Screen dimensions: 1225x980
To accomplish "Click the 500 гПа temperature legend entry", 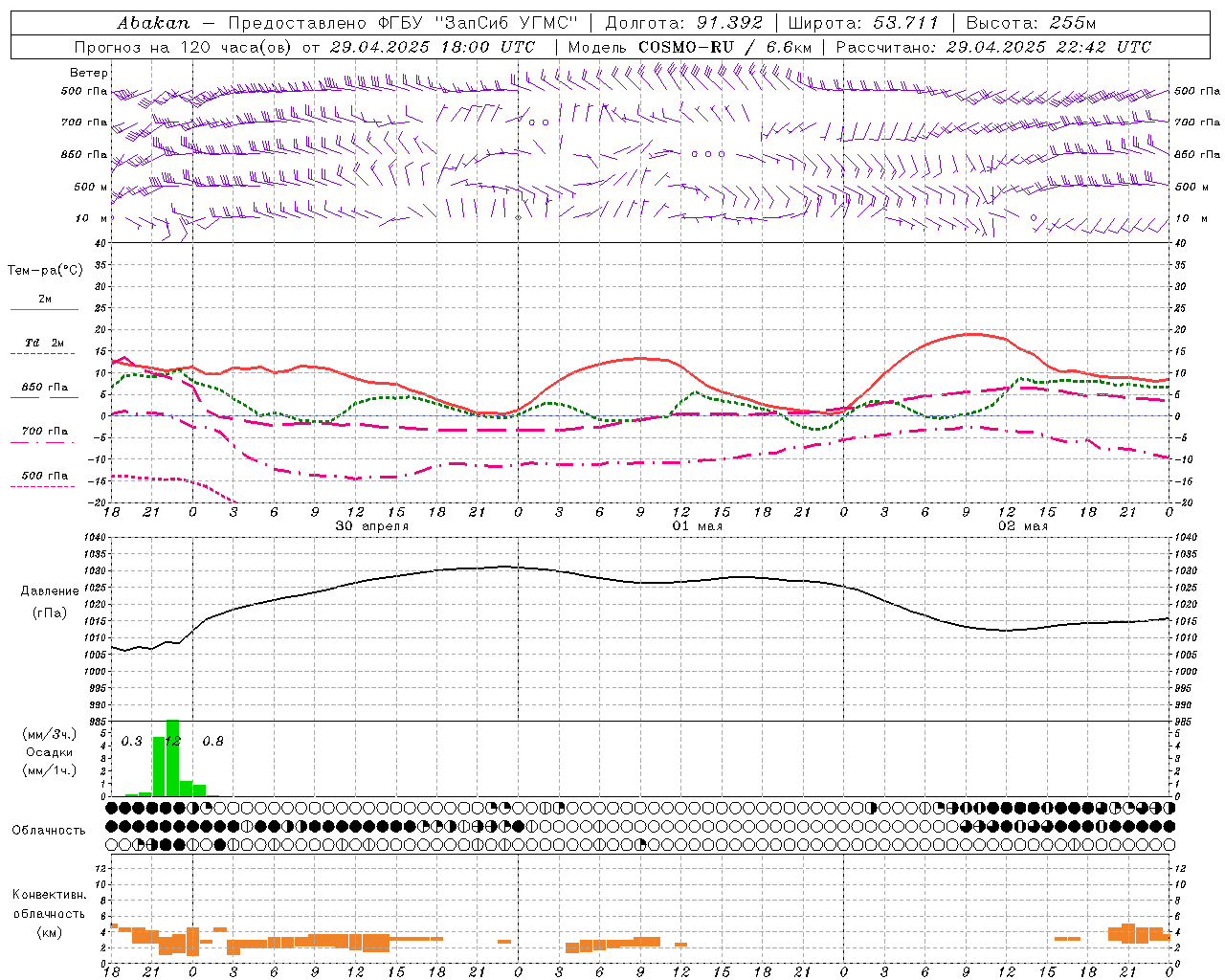I will click(x=44, y=476).
